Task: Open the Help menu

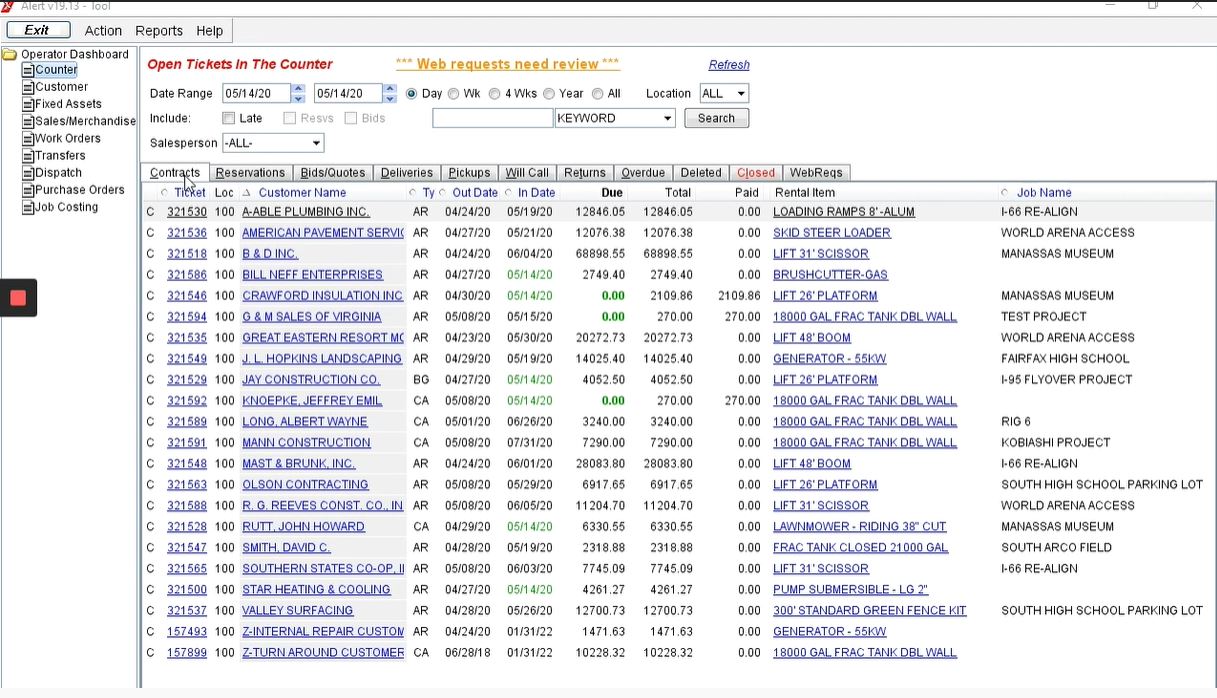Action: tap(210, 31)
